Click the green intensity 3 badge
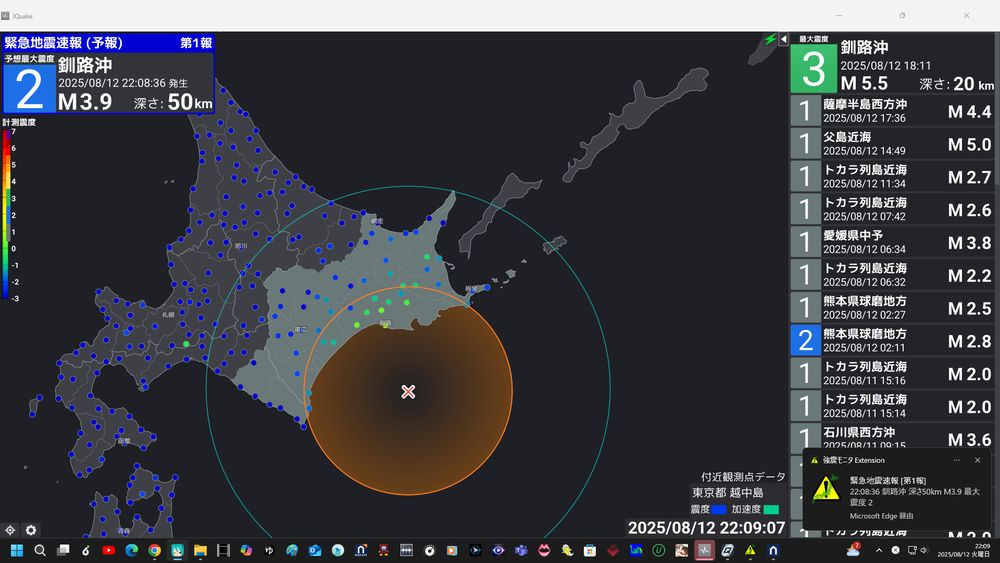 (813, 68)
